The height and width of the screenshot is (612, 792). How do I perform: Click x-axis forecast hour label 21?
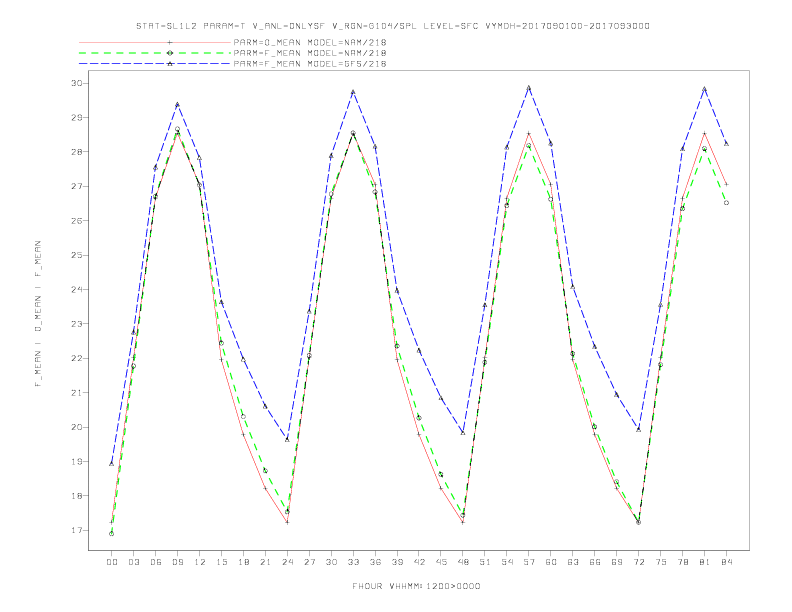[265, 562]
